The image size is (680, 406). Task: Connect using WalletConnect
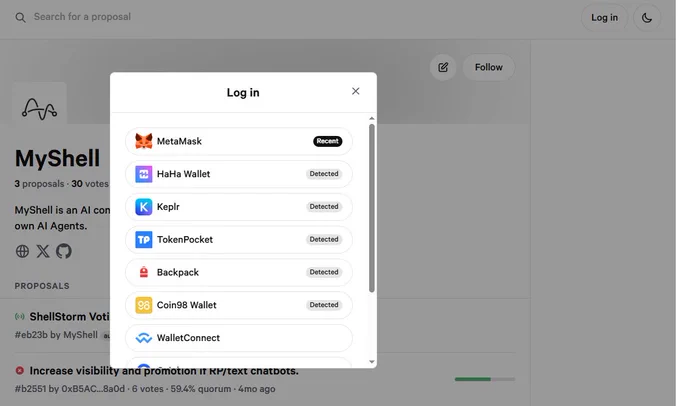[239, 338]
